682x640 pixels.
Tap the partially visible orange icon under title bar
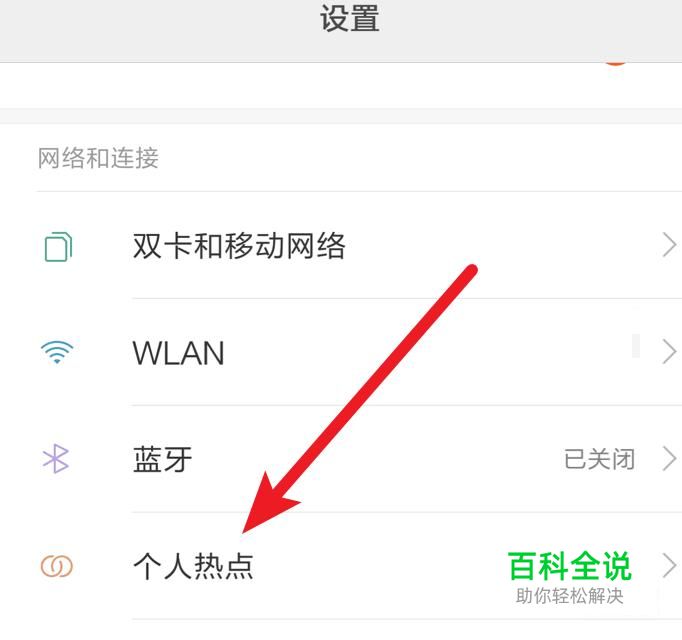615,64
